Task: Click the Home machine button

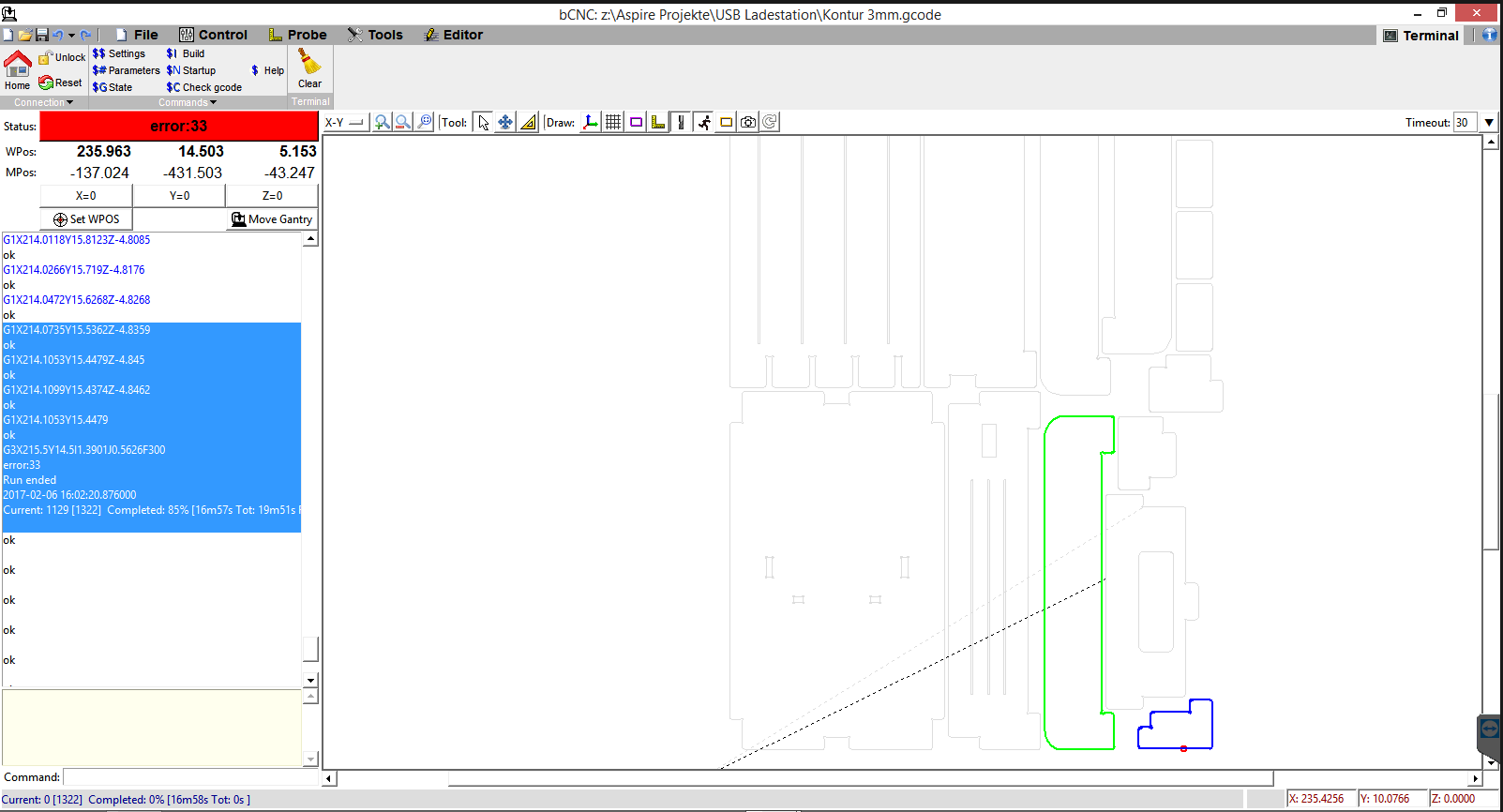Action: click(17, 70)
